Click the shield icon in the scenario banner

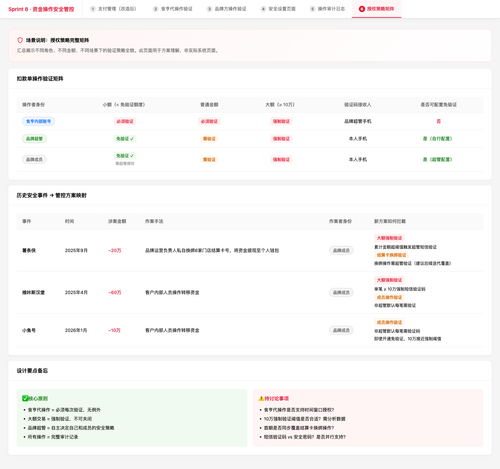(20, 40)
